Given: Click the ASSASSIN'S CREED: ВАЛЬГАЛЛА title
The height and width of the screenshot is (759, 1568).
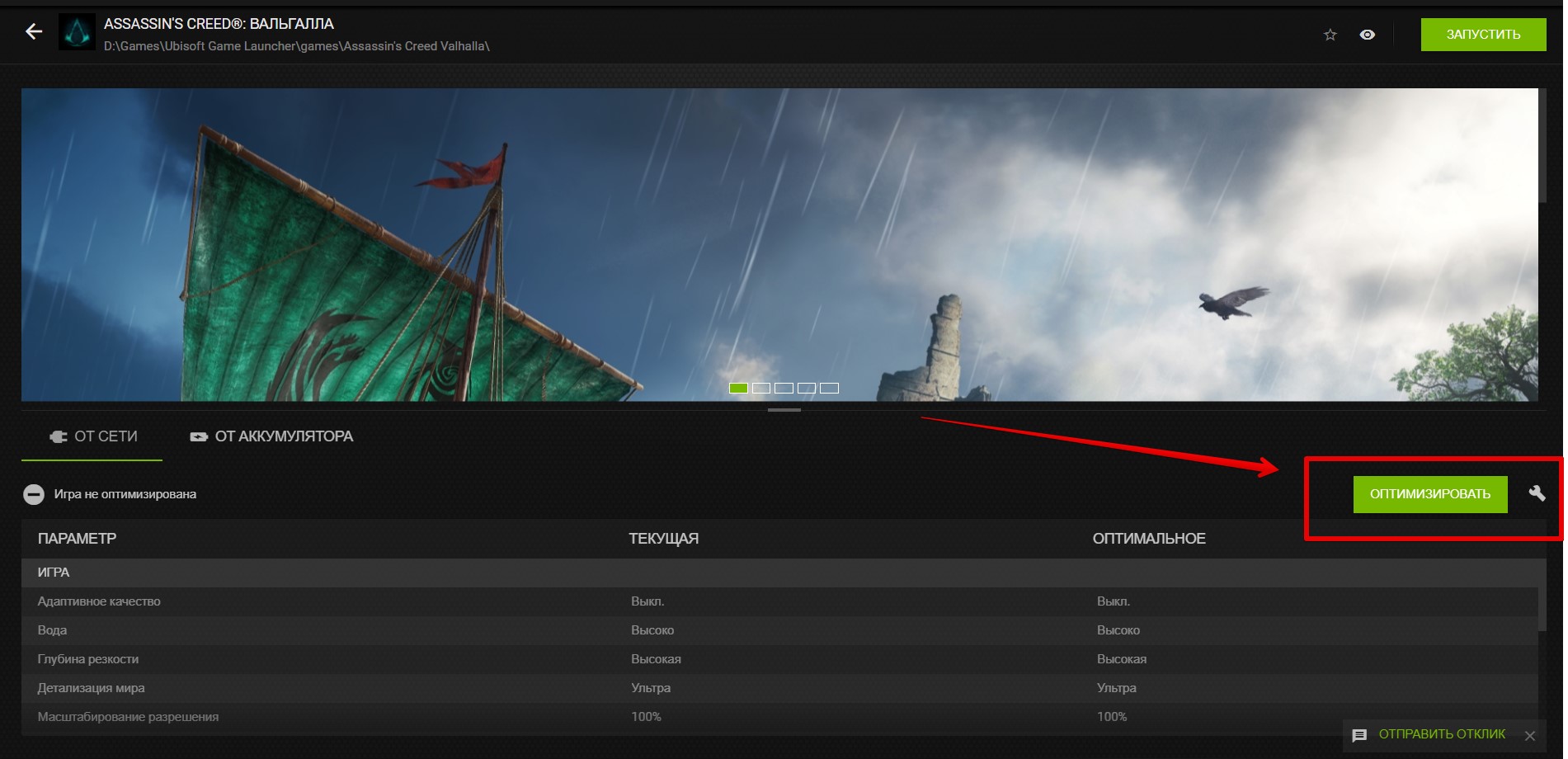Looking at the screenshot, I should pos(219,24).
